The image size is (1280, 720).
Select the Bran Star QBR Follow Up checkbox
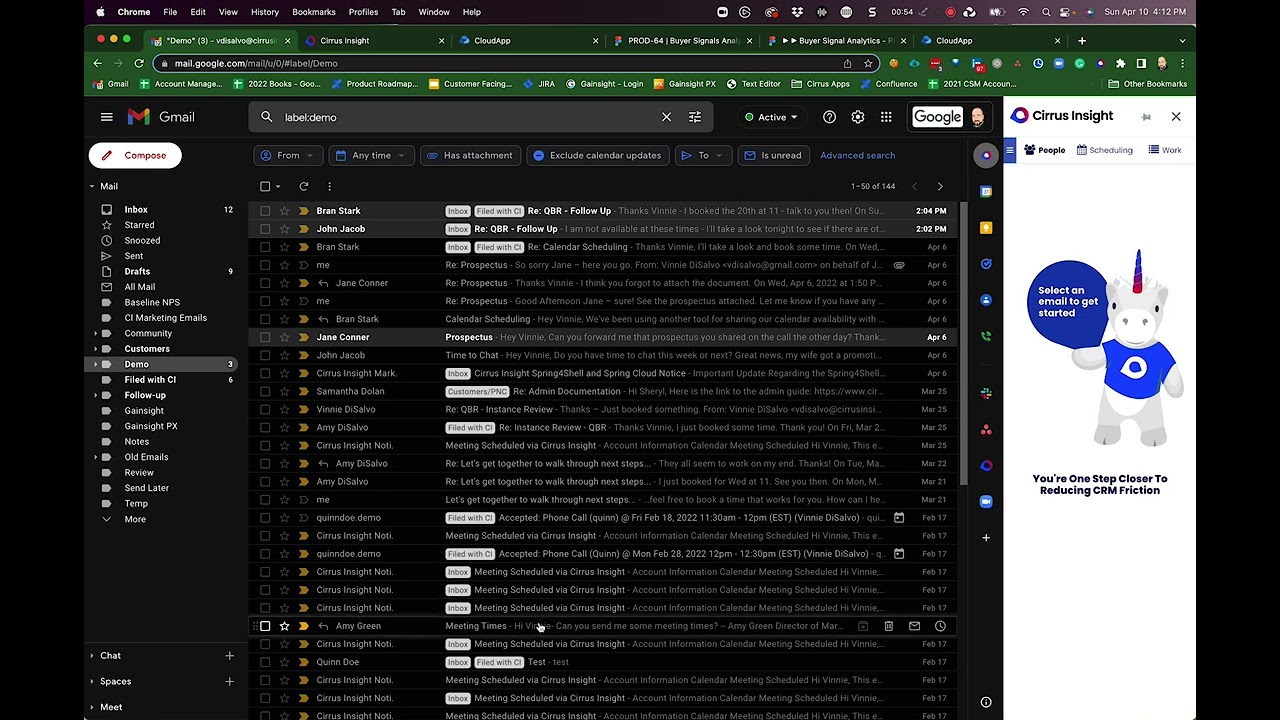coord(265,211)
